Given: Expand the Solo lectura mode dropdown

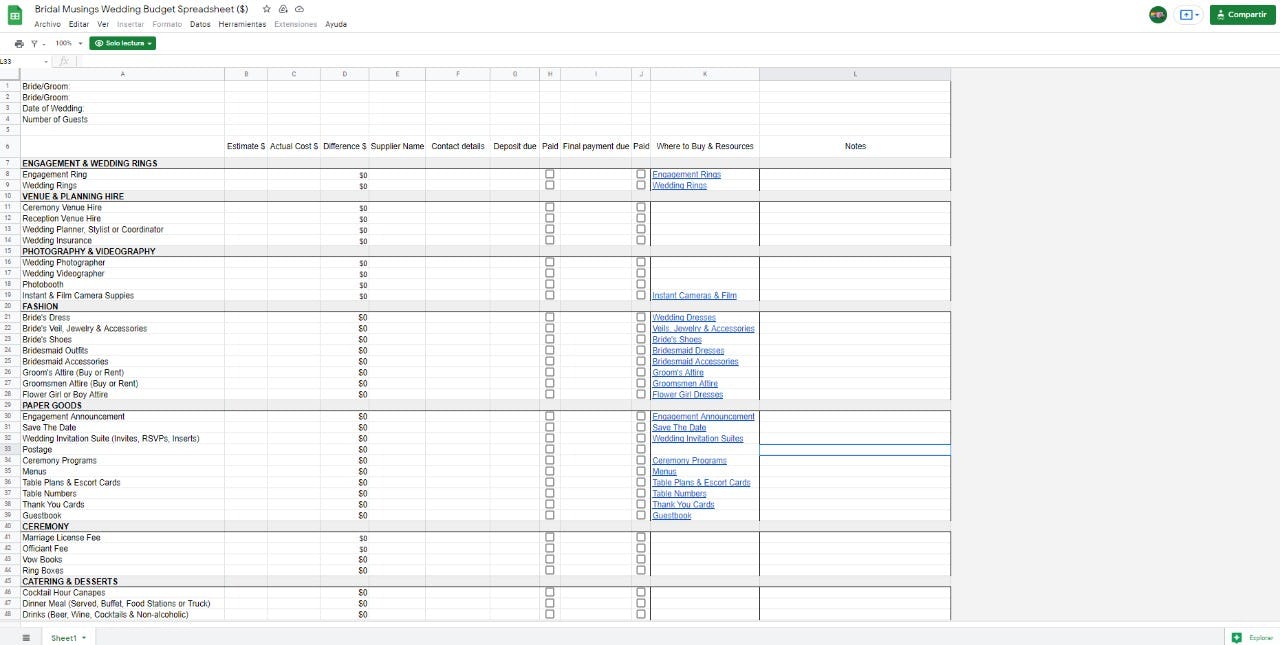Looking at the screenshot, I should (123, 44).
